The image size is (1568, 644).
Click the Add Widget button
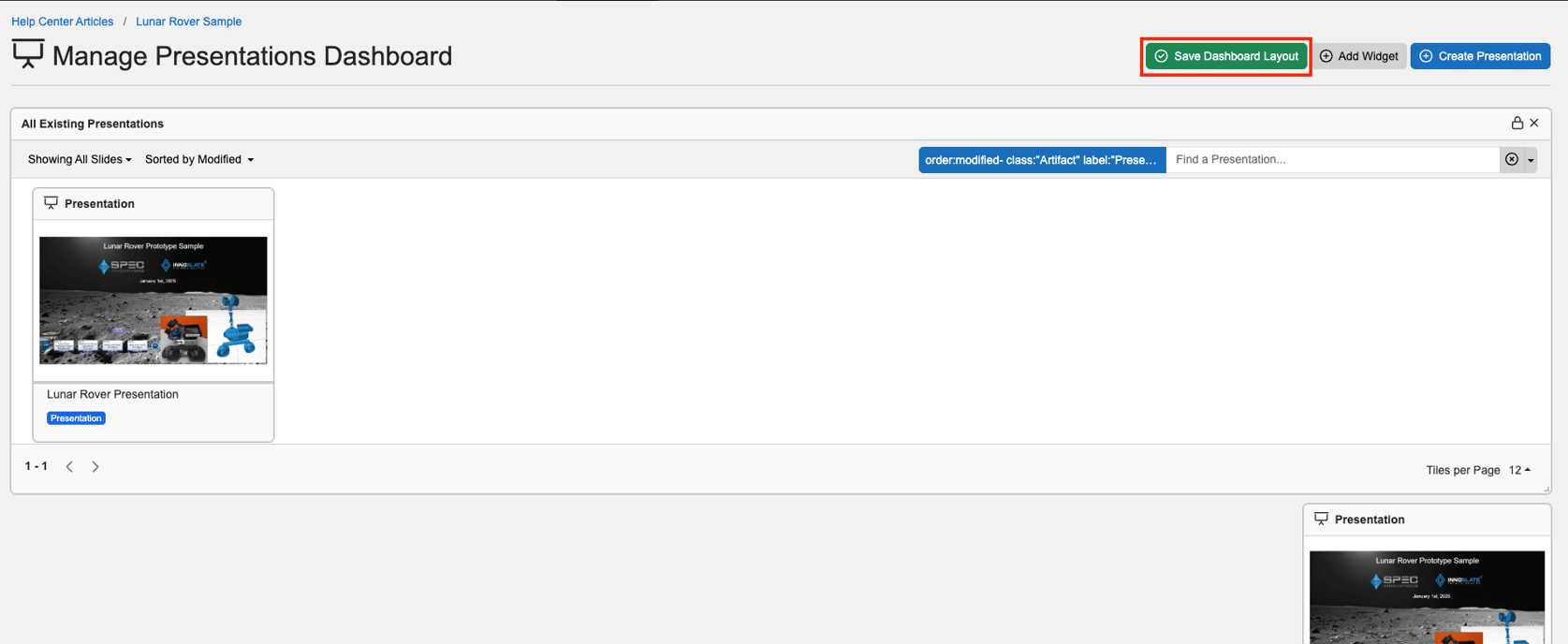(1359, 56)
